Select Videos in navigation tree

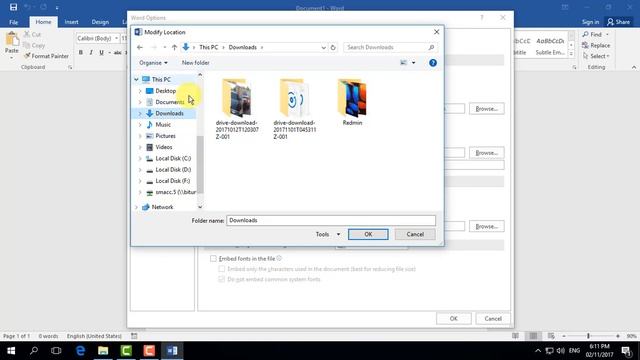click(x=164, y=147)
